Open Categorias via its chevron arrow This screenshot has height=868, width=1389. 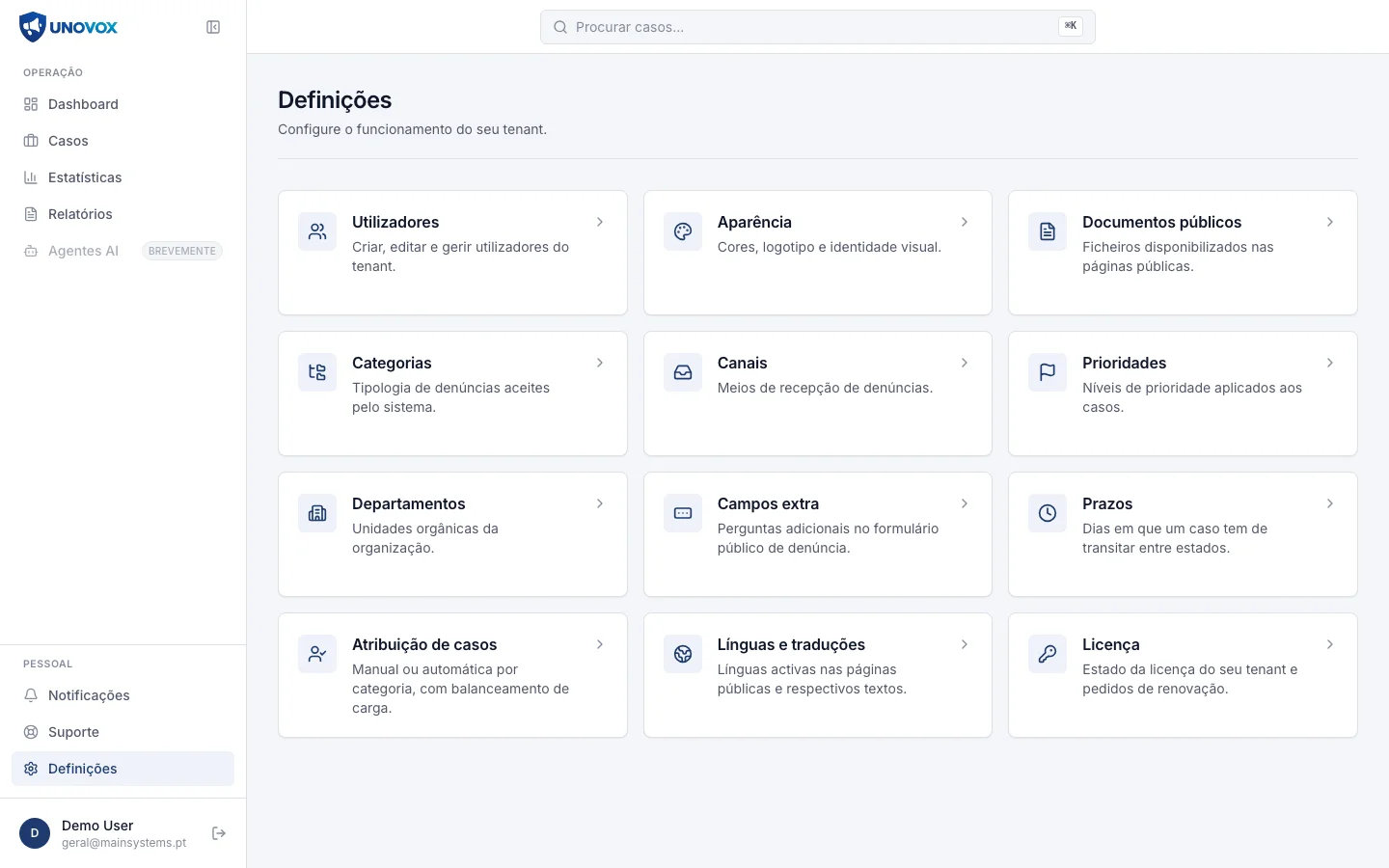click(x=600, y=363)
